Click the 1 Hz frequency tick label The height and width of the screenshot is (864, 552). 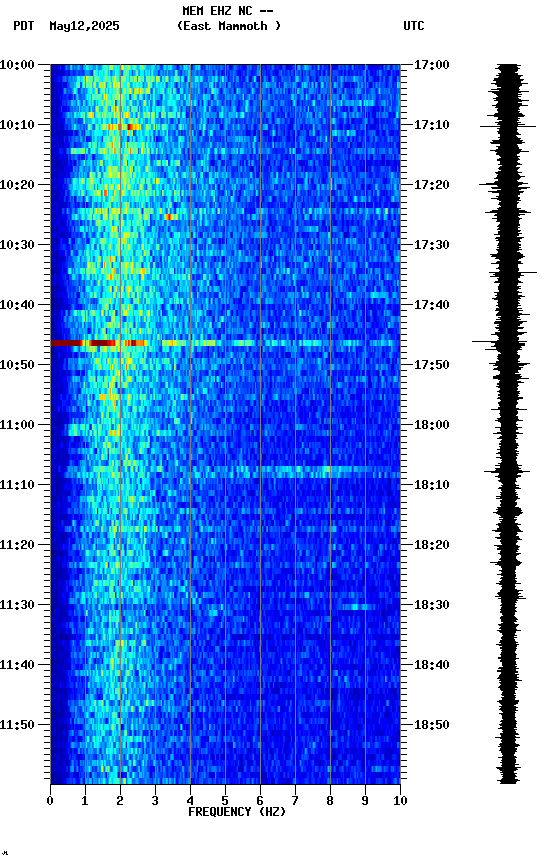coord(85,801)
